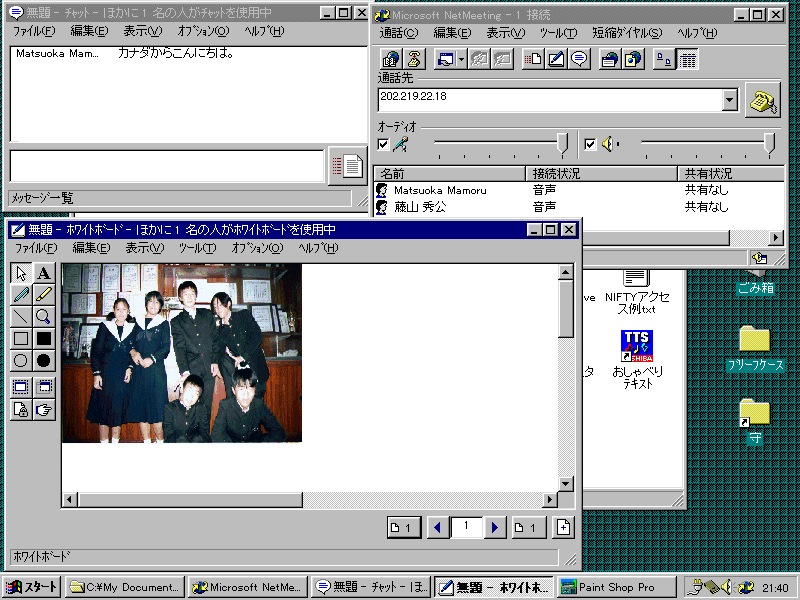This screenshot has width=800, height=600.
Task: Click the 接続状況 column header
Action: pos(601,173)
